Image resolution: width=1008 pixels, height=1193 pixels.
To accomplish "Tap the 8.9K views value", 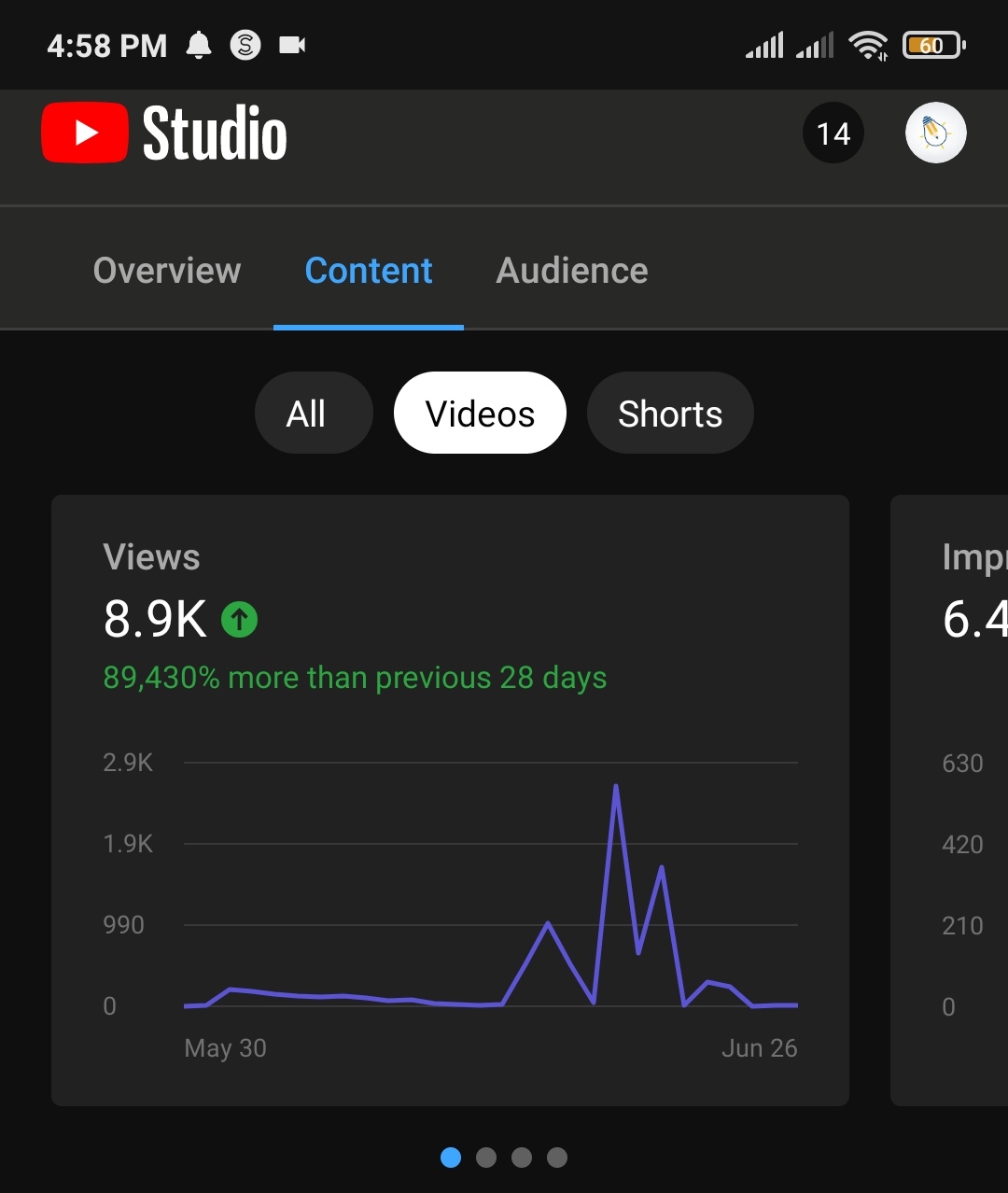I will coord(155,619).
